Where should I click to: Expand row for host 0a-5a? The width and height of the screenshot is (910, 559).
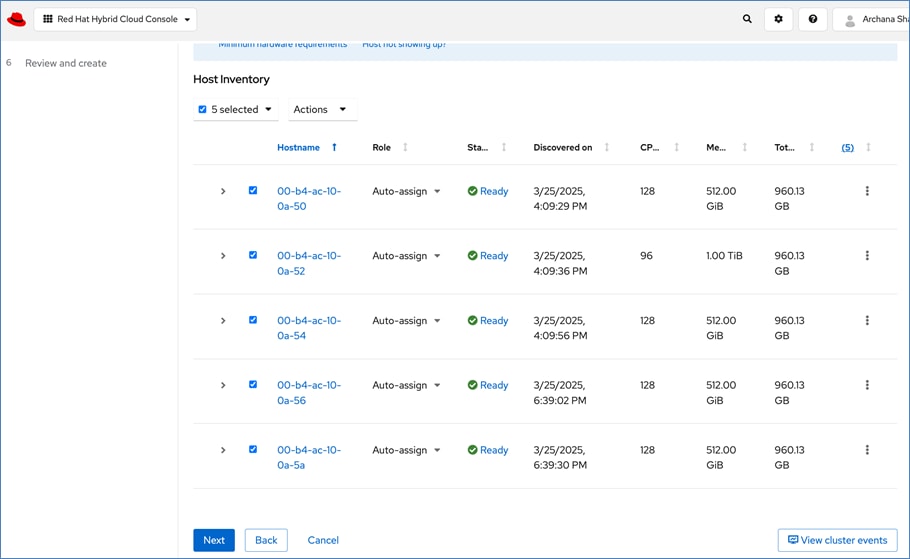coord(223,450)
